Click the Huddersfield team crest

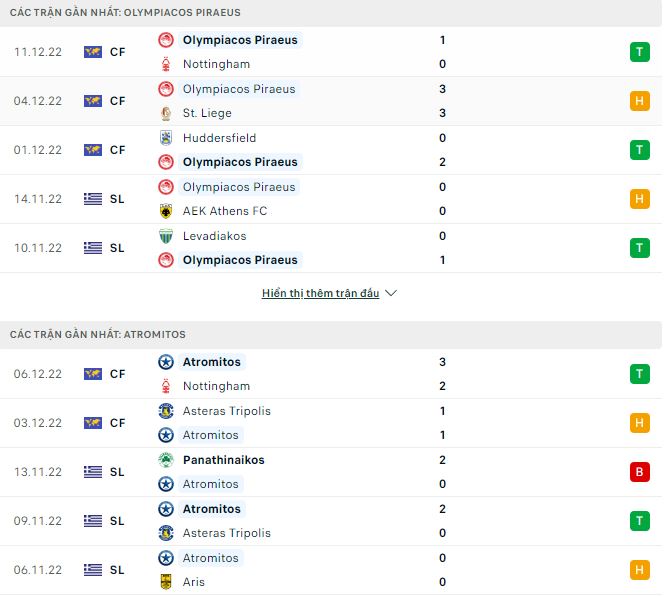coord(166,138)
